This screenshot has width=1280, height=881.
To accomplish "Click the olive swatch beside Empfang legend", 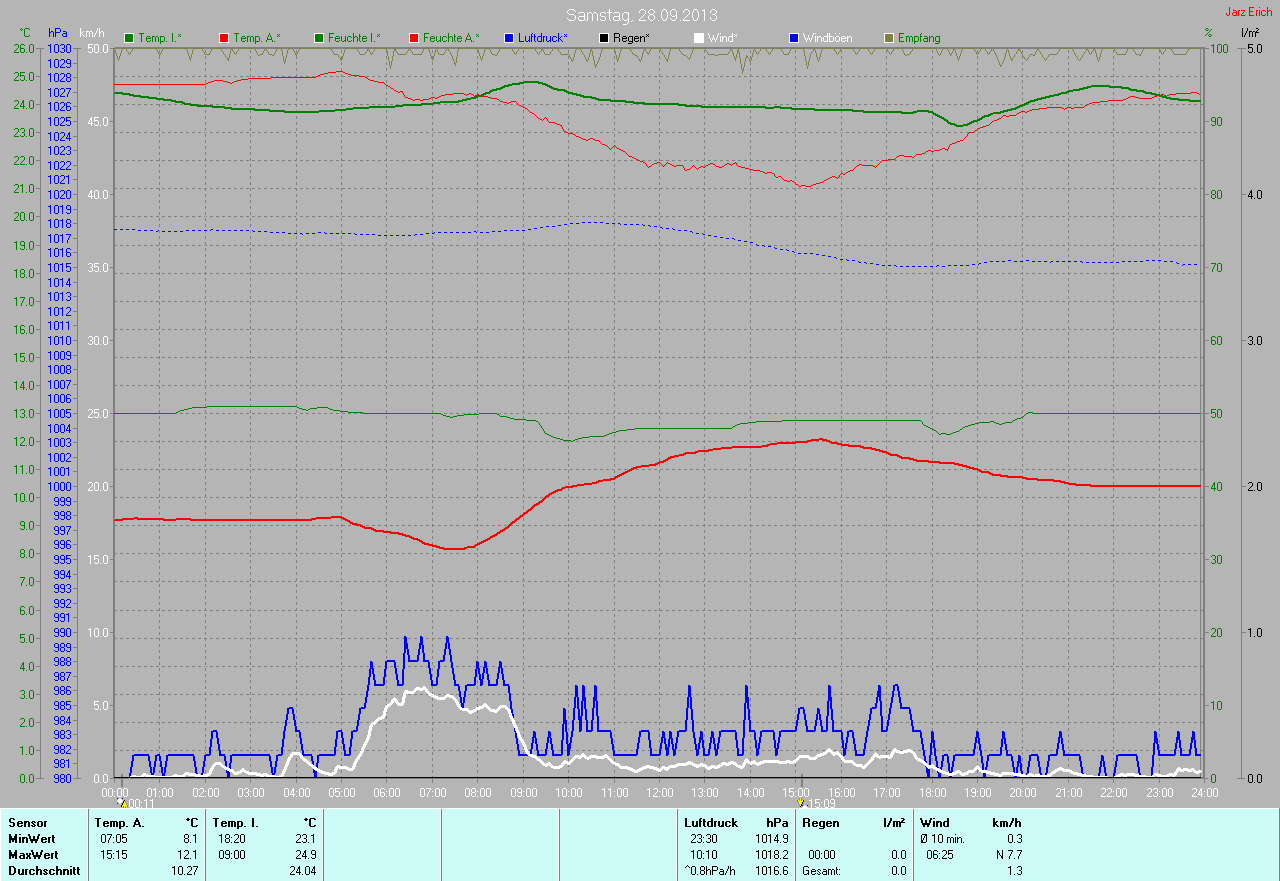I will pos(889,38).
